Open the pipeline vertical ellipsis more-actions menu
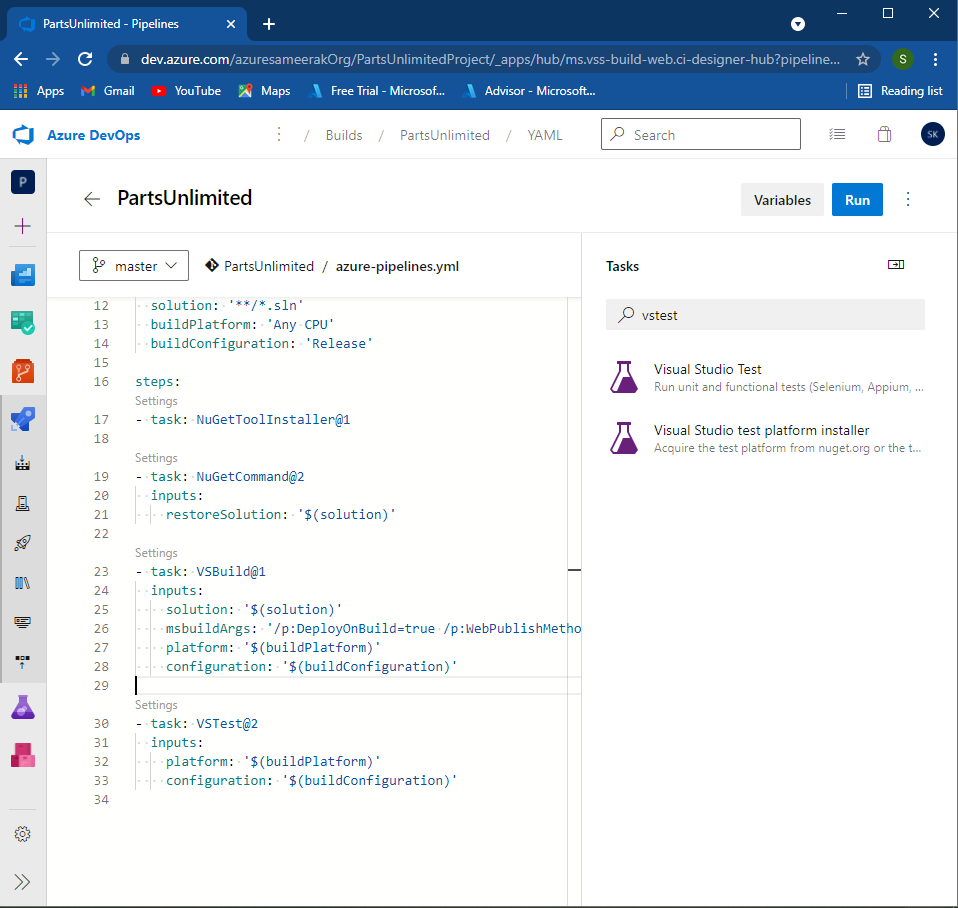The height and width of the screenshot is (908, 958). point(908,199)
